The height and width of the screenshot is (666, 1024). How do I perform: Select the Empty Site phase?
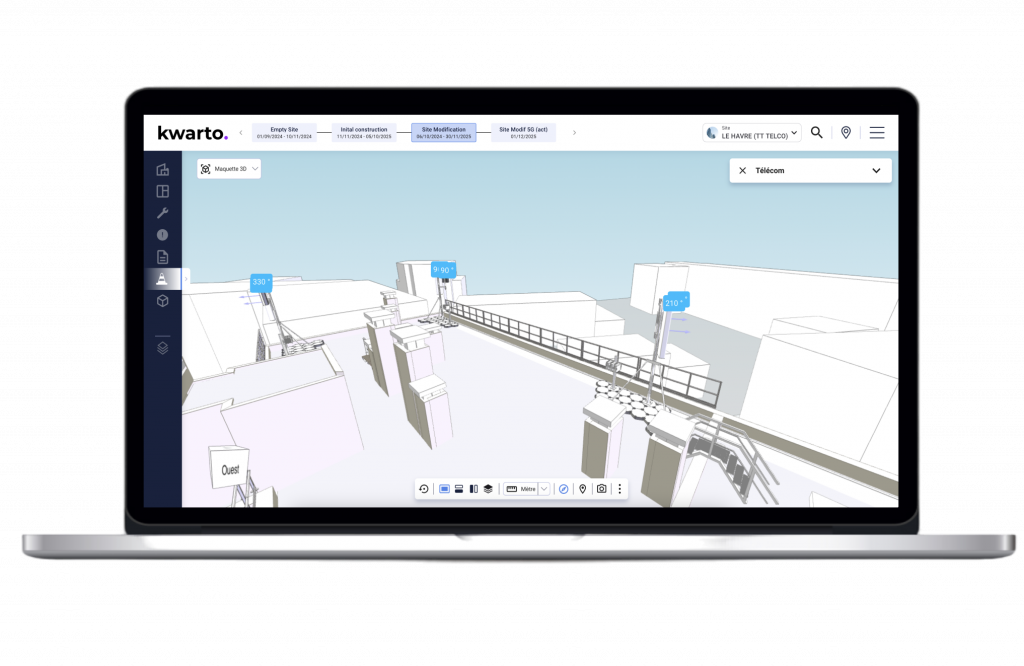coord(284,132)
